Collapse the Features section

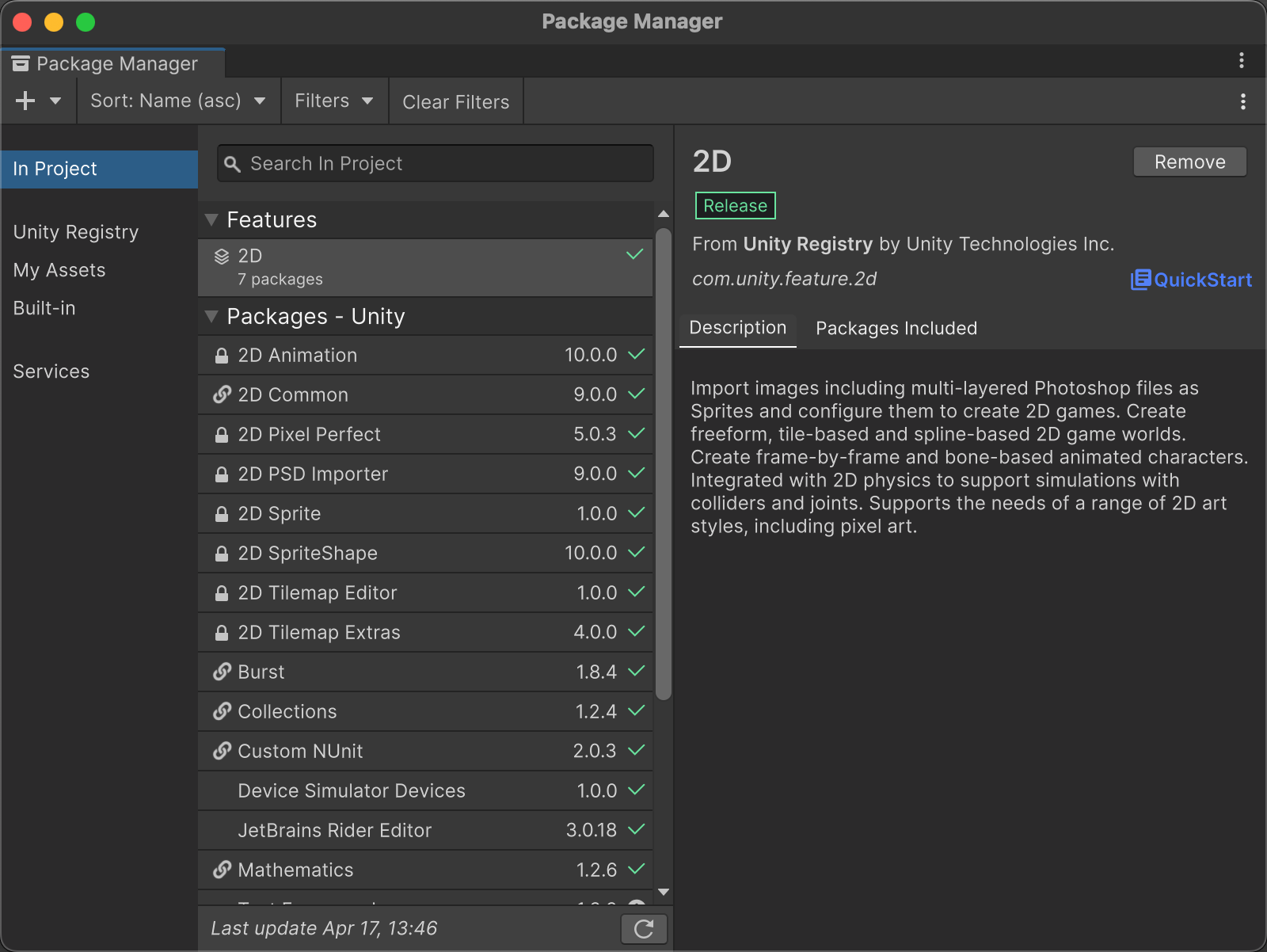point(211,219)
